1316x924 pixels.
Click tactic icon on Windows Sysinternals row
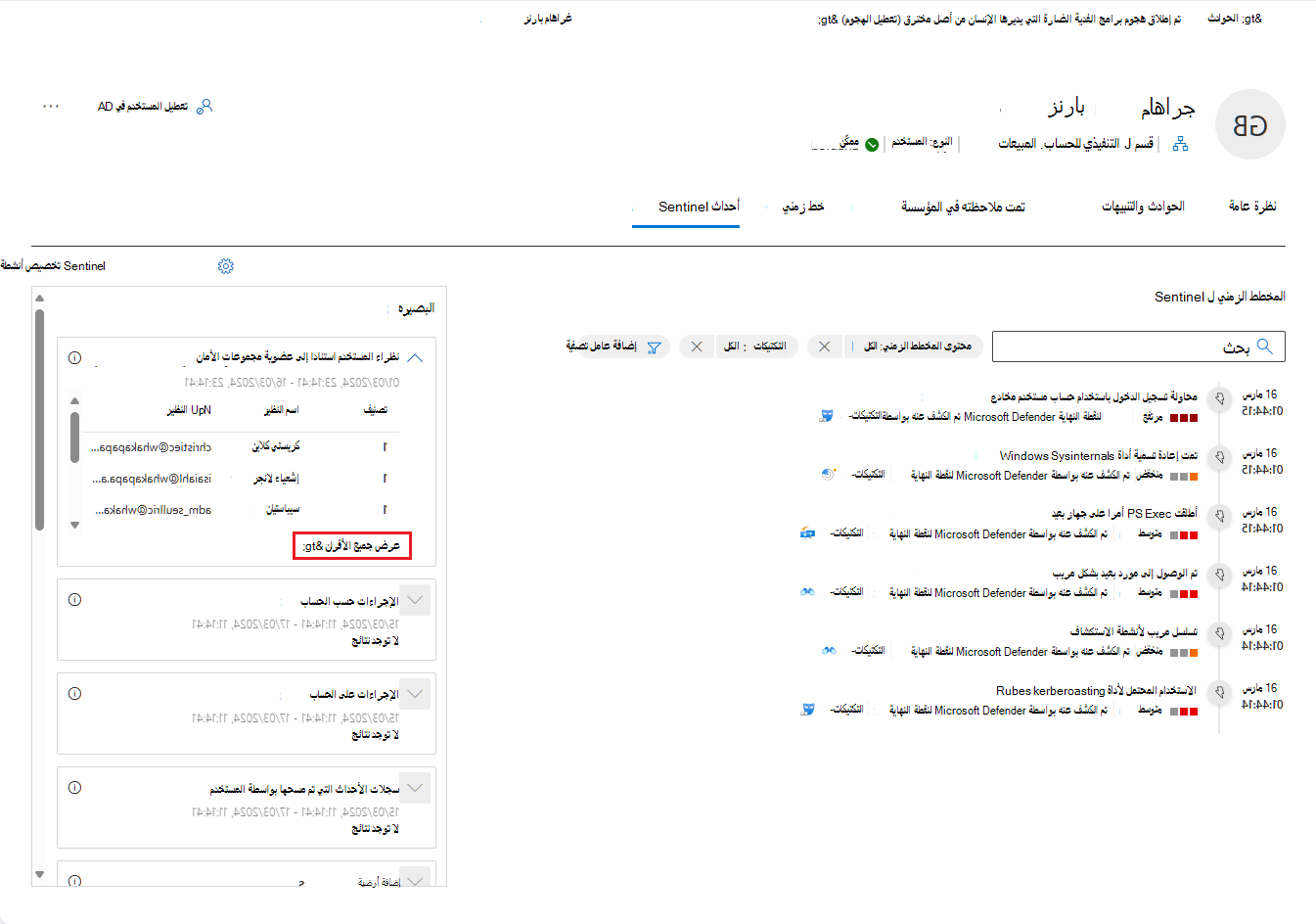point(829,475)
